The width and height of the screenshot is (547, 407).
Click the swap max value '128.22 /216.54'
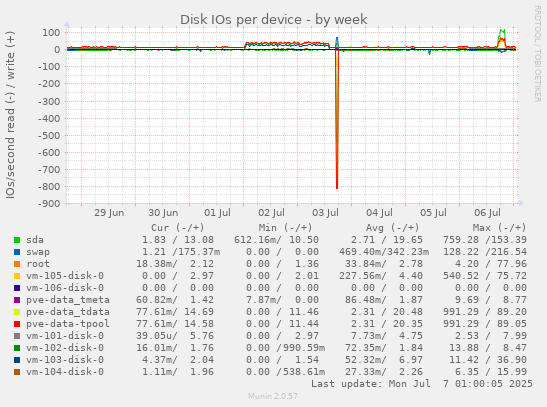click(485, 252)
